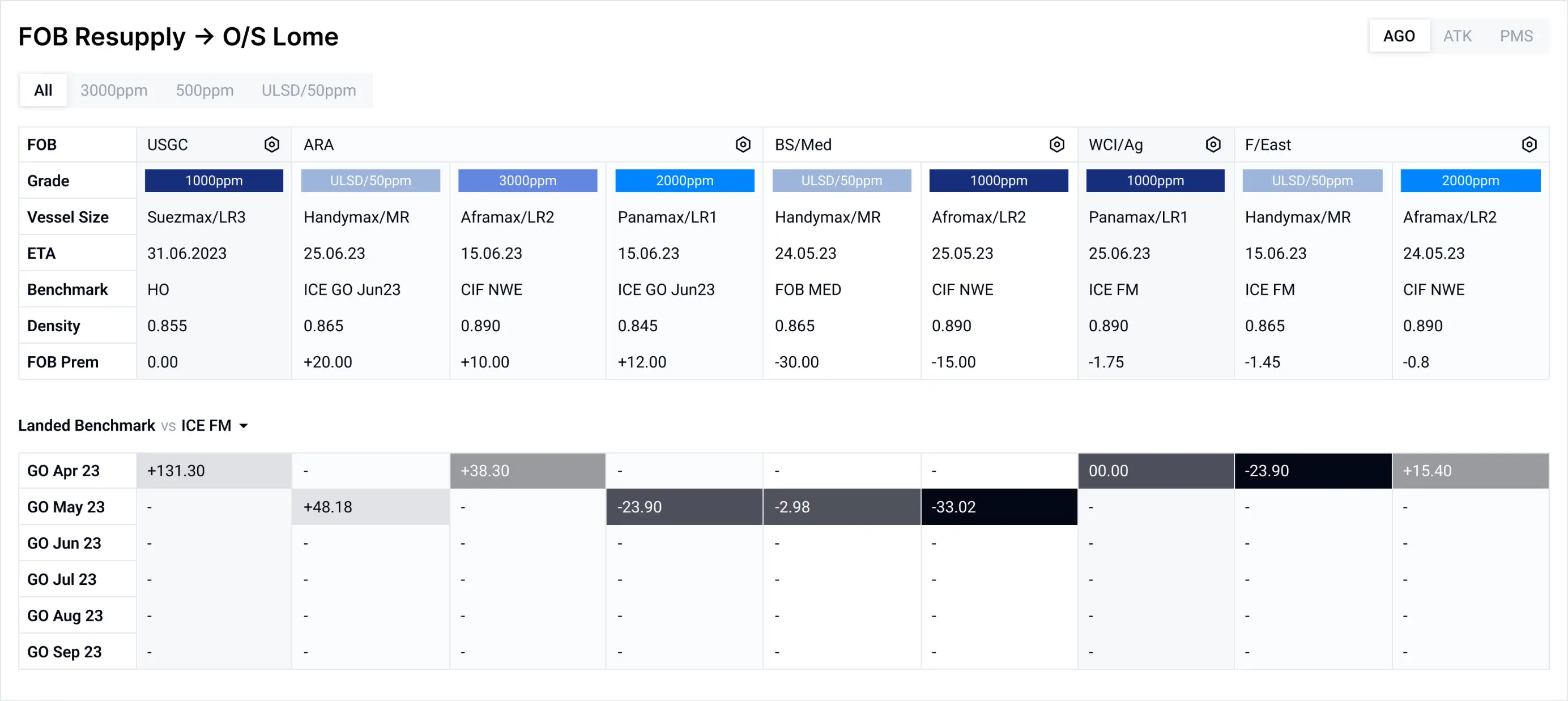Image resolution: width=1568 pixels, height=701 pixels.
Task: Click the +48.18 landed benchmark cell
Action: (370, 507)
